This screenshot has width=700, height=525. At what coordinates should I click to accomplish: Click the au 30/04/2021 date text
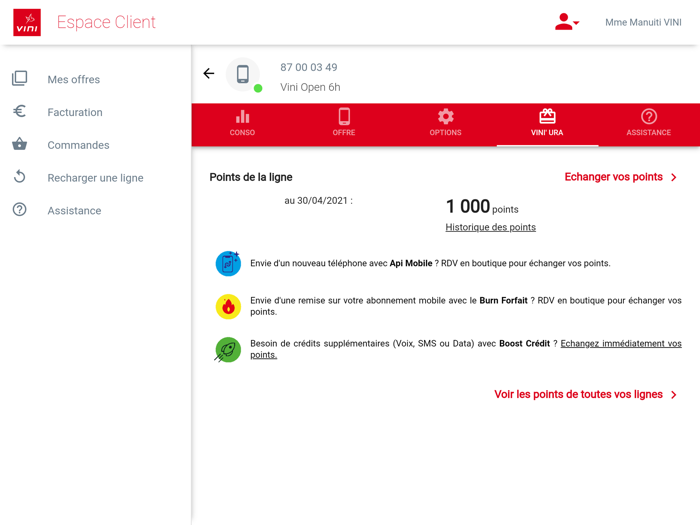318,201
